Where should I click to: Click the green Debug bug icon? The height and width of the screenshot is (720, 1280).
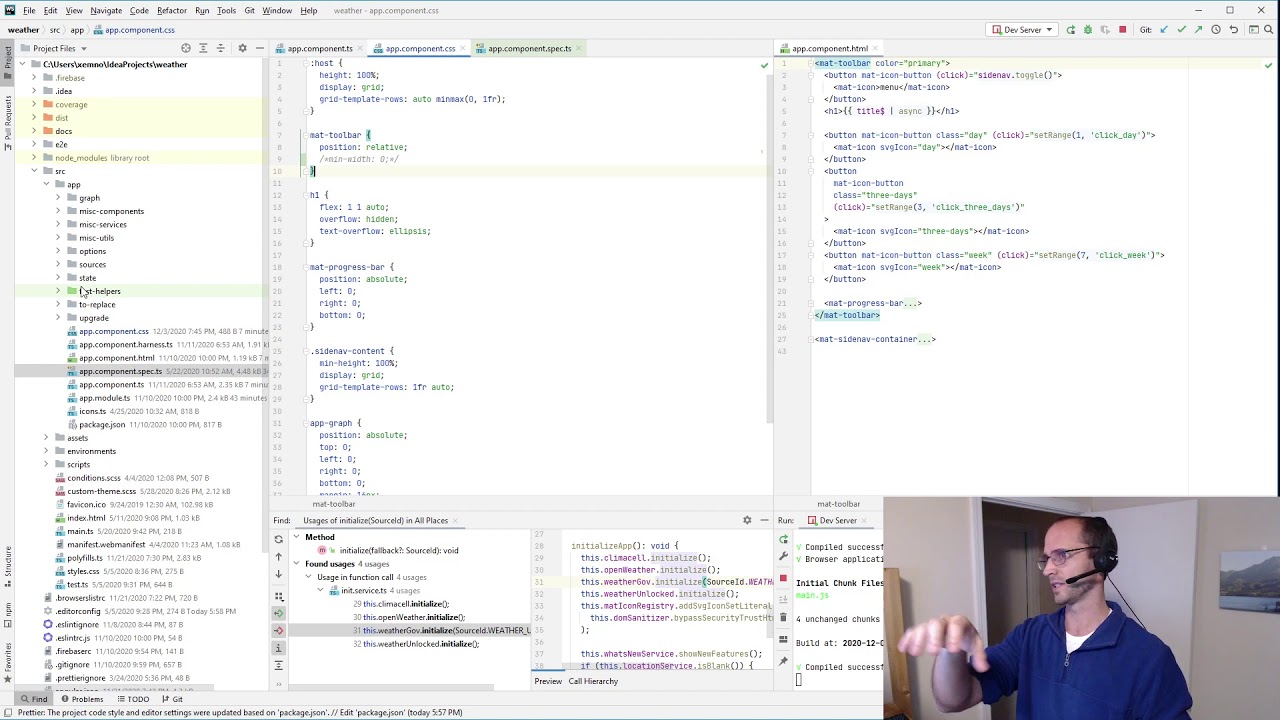point(1088,30)
